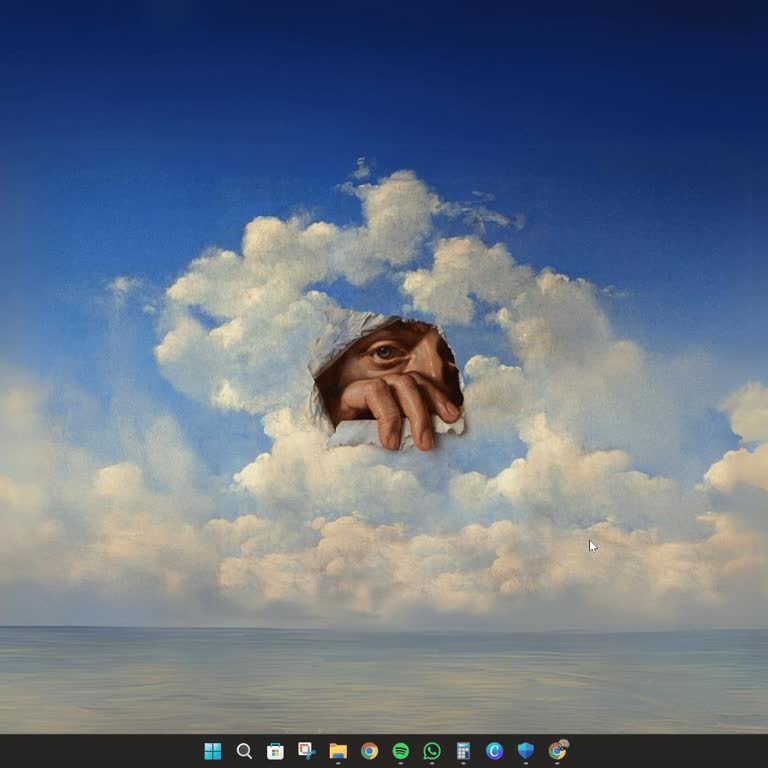Image resolution: width=768 pixels, height=768 pixels.
Task: Open Spotify from taskbar
Action: pyautogui.click(x=401, y=751)
